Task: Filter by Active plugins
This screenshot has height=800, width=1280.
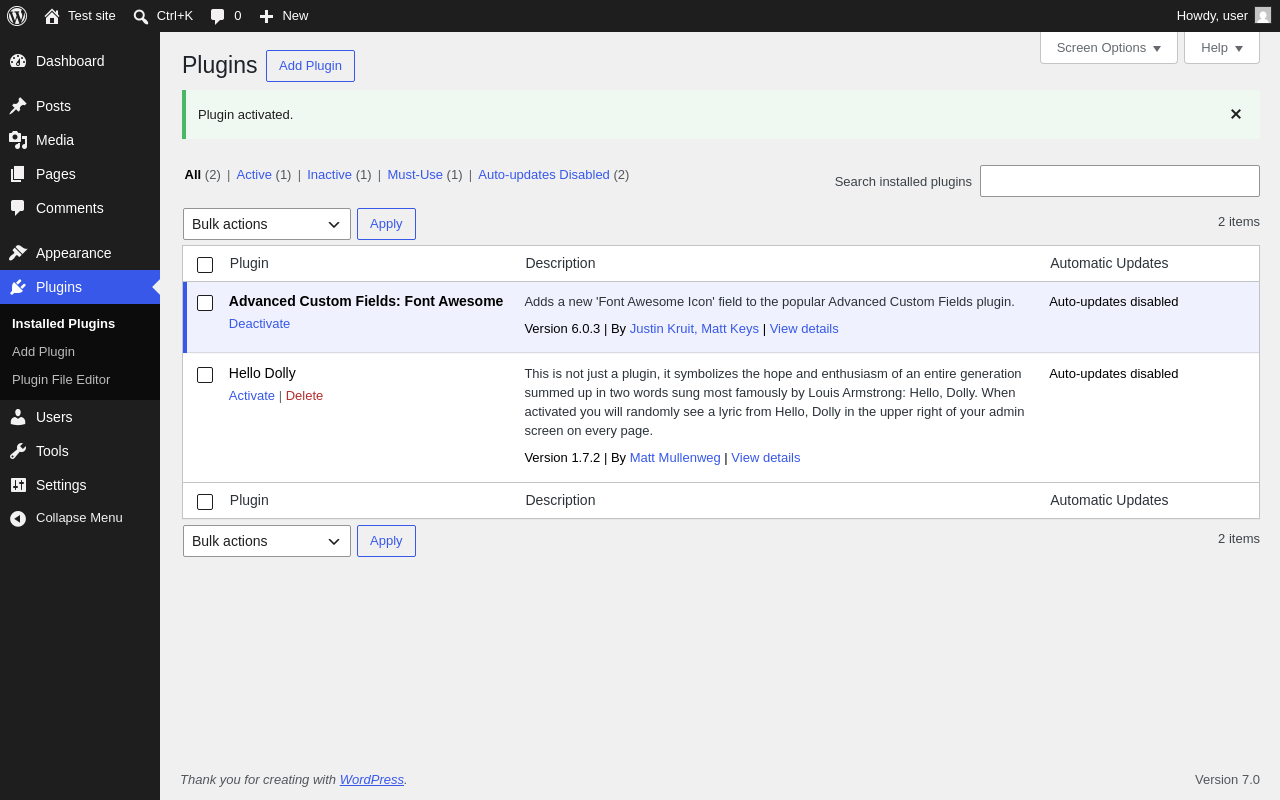Action: pos(254,174)
